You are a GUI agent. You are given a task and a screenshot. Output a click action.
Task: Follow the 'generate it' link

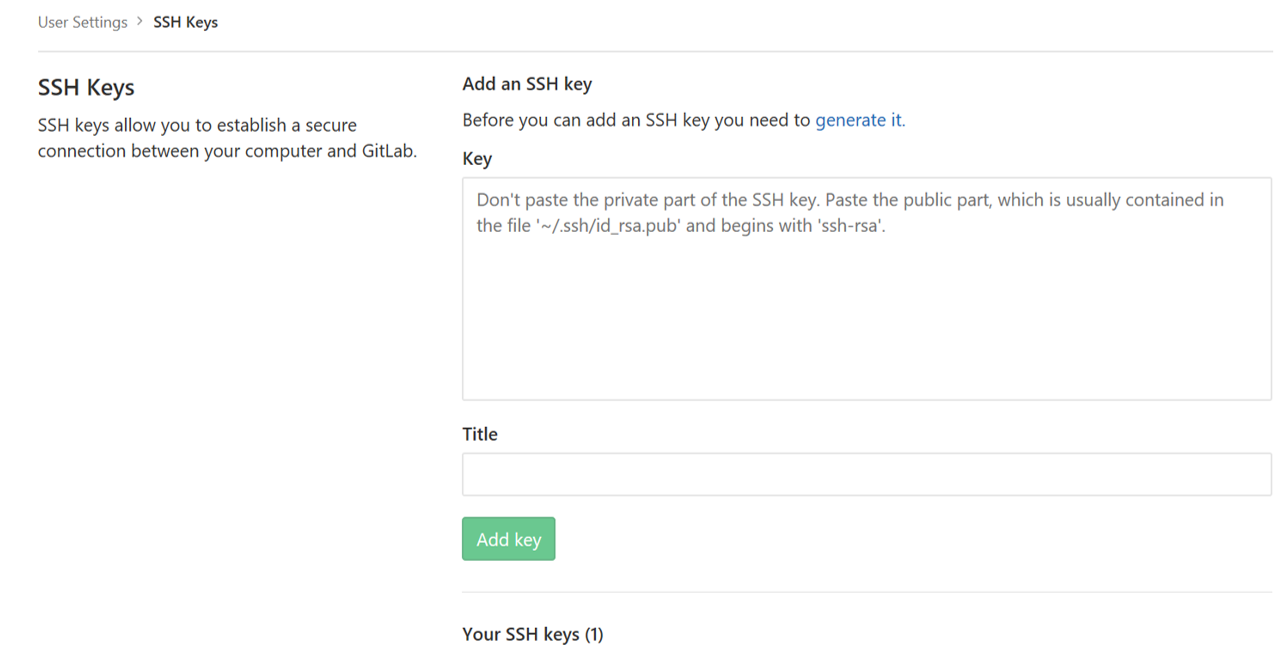point(858,120)
